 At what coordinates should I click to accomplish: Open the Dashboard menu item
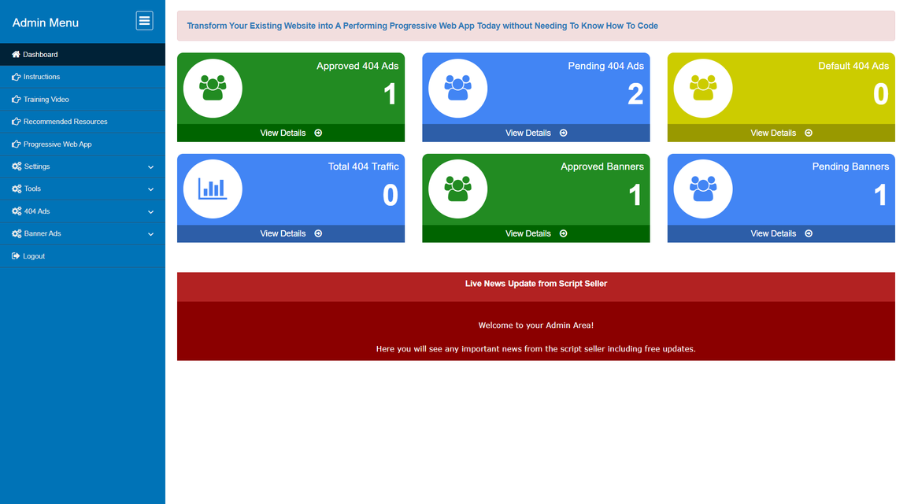(83, 55)
